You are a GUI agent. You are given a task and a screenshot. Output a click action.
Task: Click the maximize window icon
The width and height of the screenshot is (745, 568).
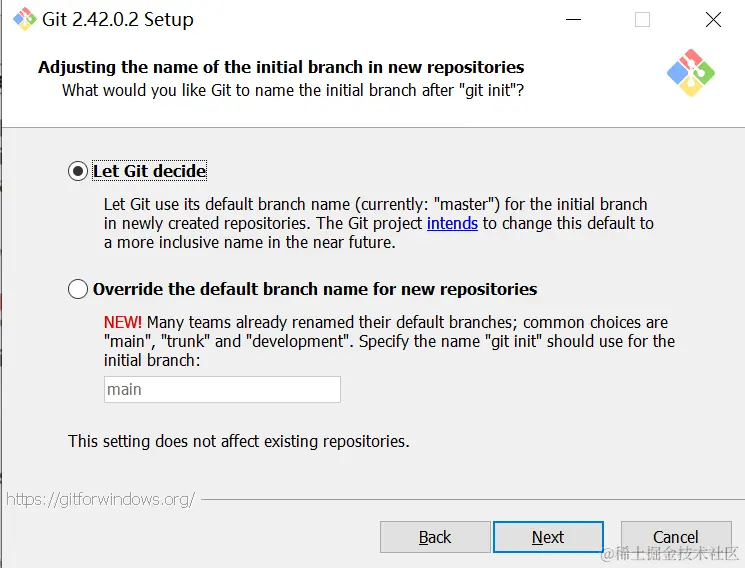point(642,20)
